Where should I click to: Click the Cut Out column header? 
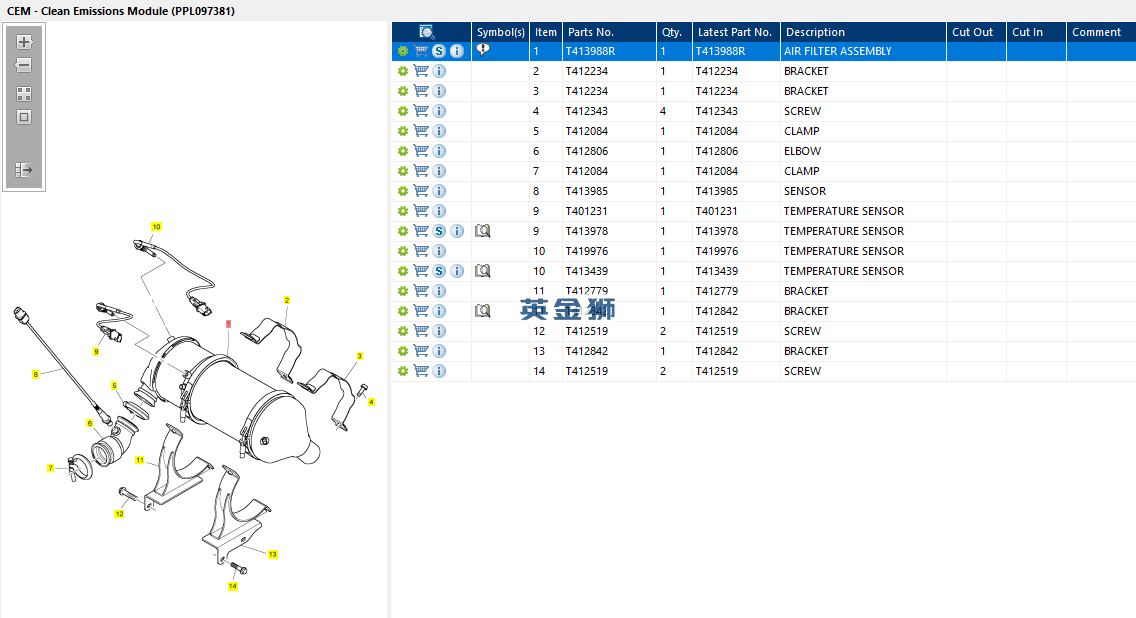pyautogui.click(x=976, y=32)
